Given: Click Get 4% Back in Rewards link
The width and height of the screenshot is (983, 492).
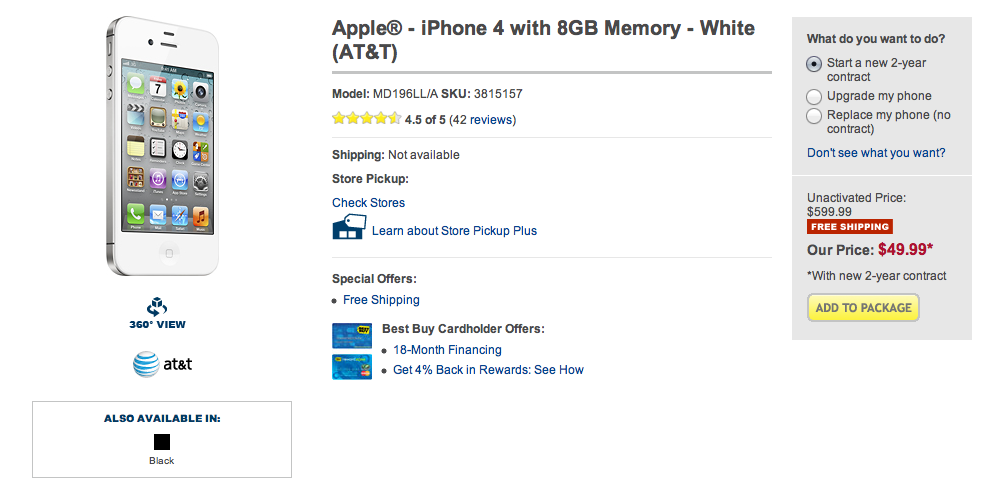Looking at the screenshot, I should [x=488, y=370].
